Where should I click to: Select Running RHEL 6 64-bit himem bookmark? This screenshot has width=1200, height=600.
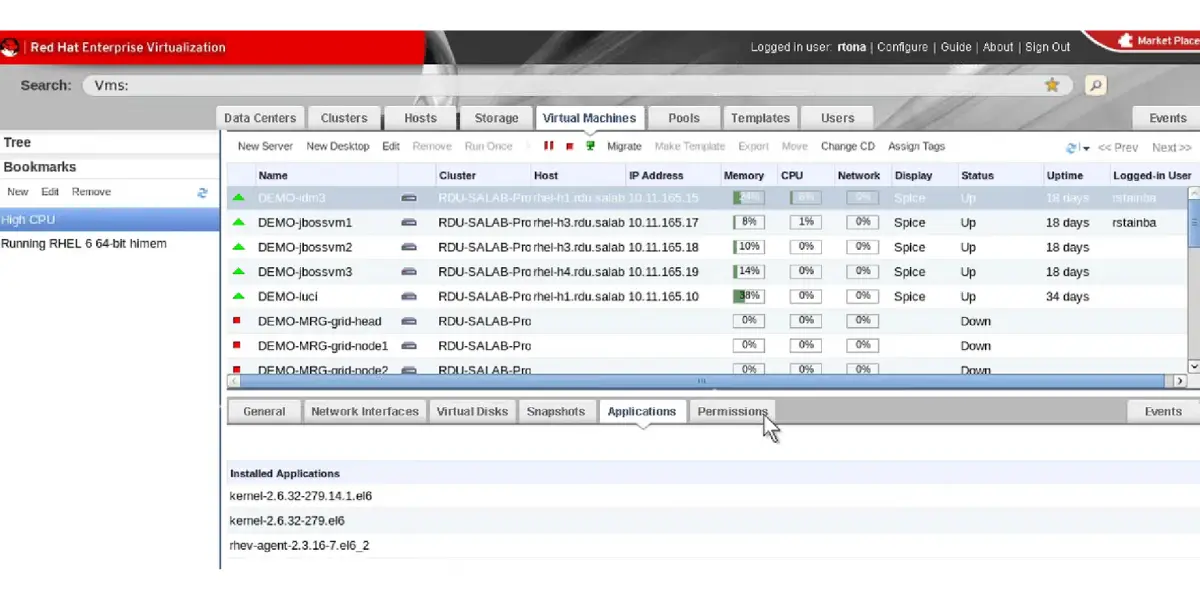(109, 244)
